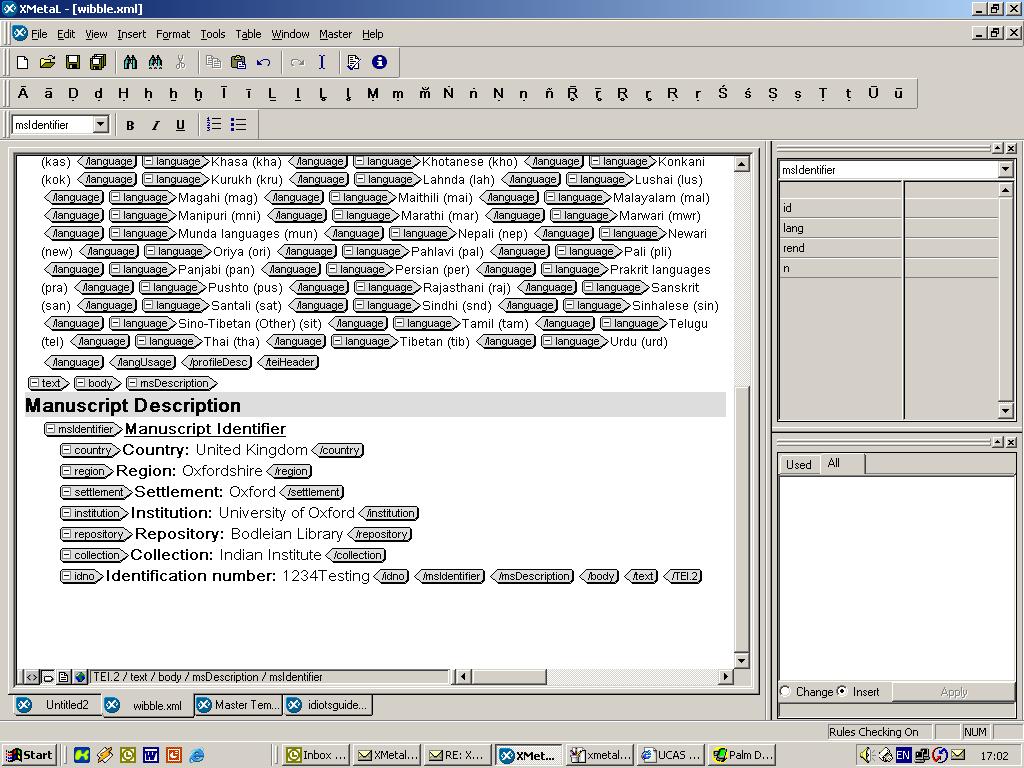
Task: Click the Find Next binoculars icon
Action: pyautogui.click(x=155, y=62)
